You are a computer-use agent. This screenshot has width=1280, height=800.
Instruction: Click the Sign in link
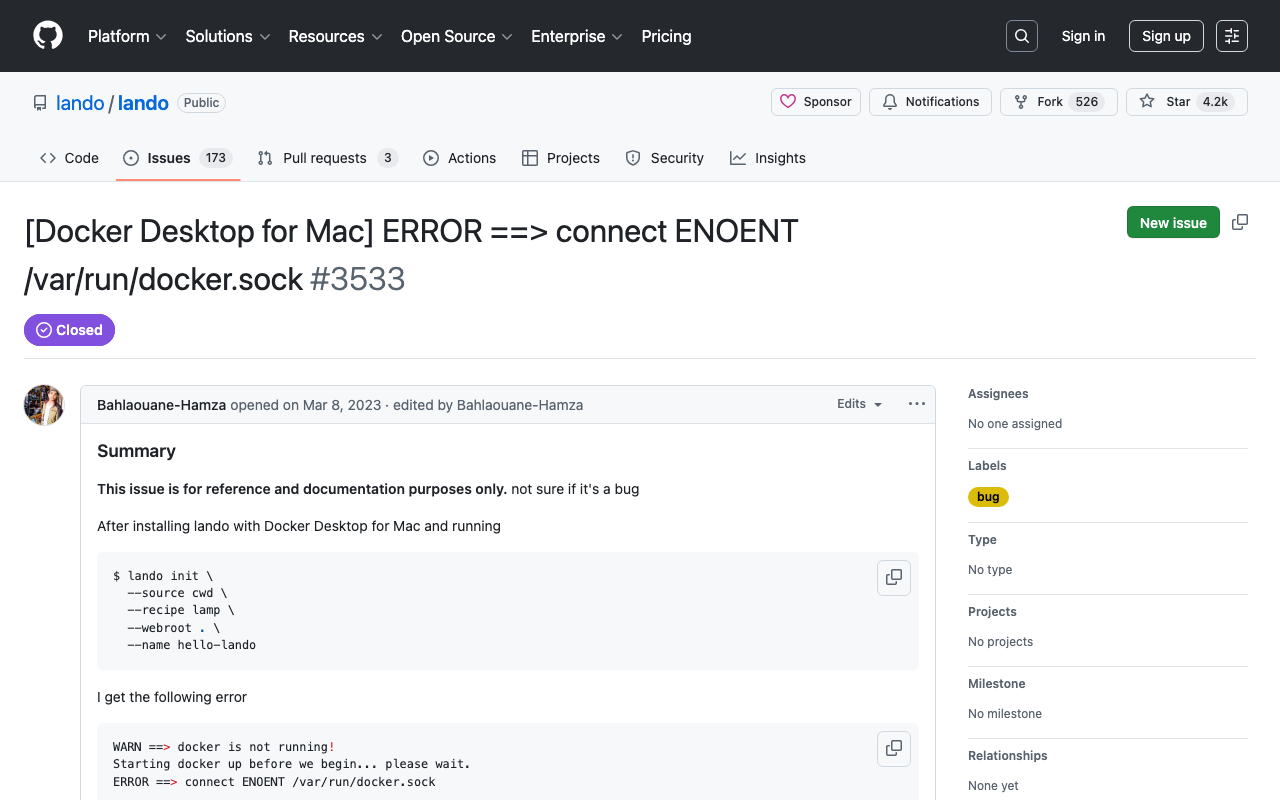(x=1083, y=36)
